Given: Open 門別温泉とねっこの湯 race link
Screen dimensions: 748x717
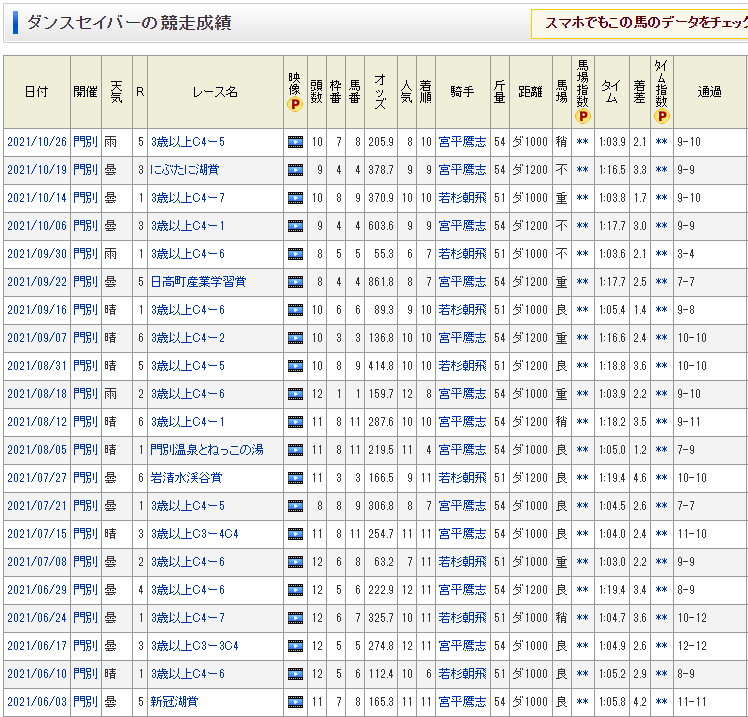Looking at the screenshot, I should point(209,450).
